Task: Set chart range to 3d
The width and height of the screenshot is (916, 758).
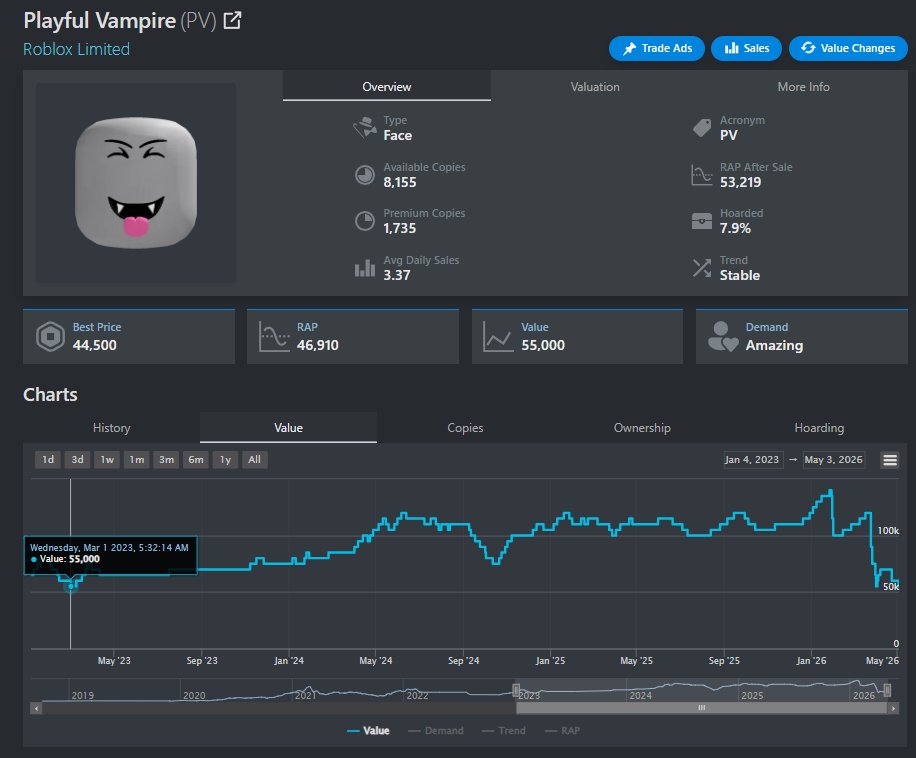Action: (77, 460)
